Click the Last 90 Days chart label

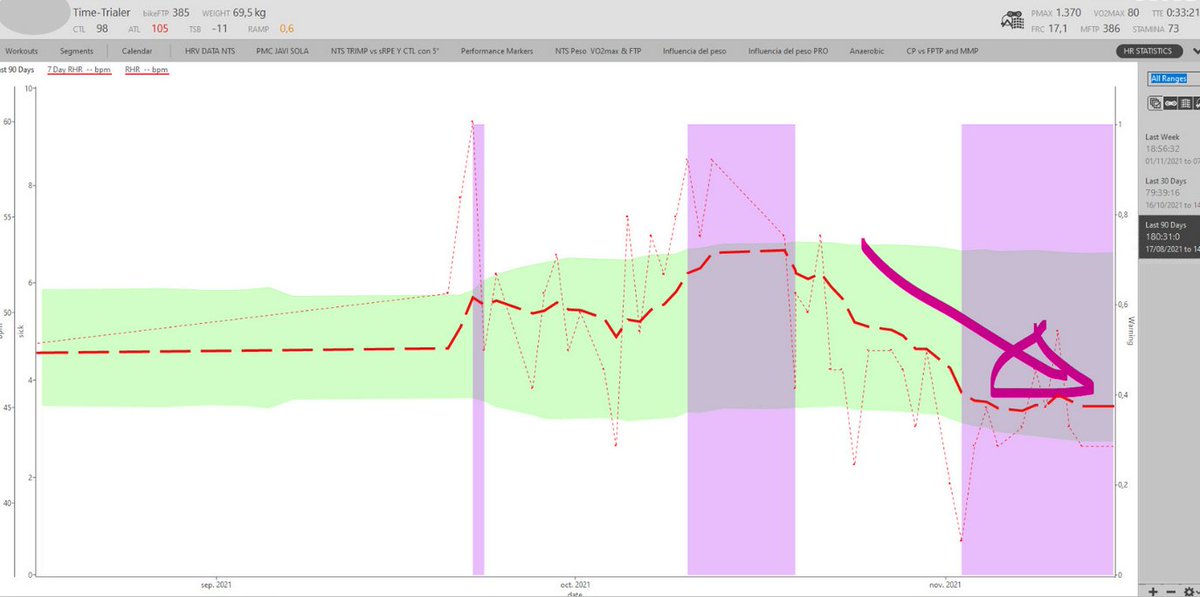click(x=18, y=71)
